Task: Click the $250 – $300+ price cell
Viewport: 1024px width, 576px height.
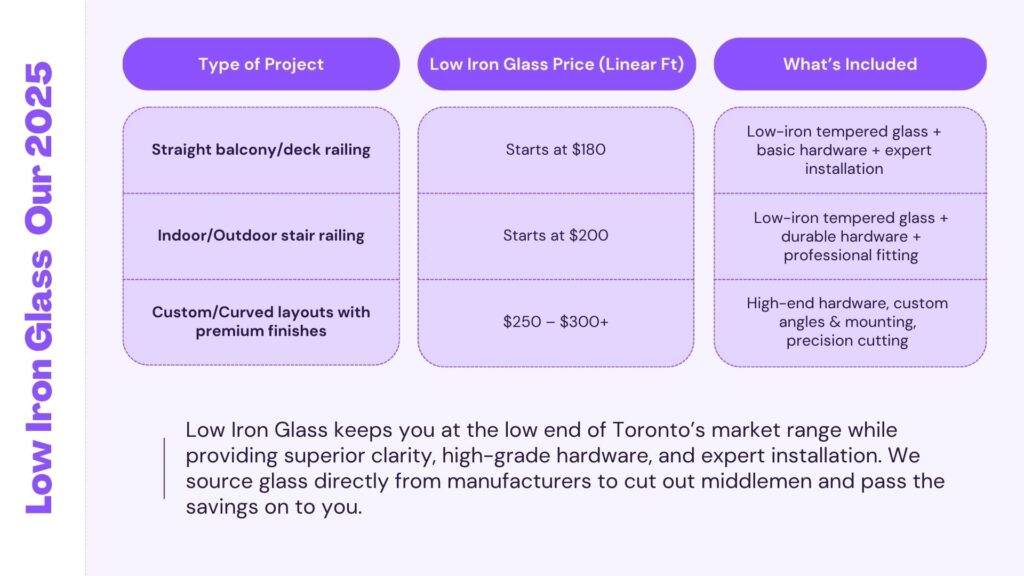Action: 556,322
